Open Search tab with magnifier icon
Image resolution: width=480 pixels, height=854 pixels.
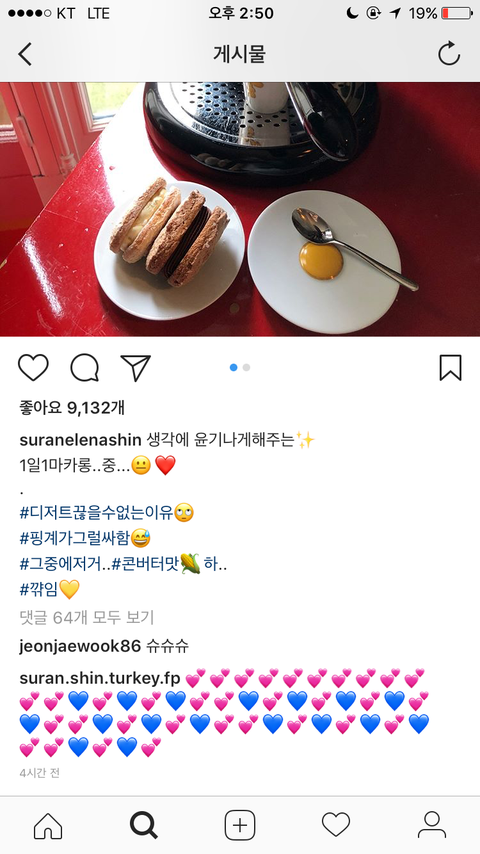144,825
